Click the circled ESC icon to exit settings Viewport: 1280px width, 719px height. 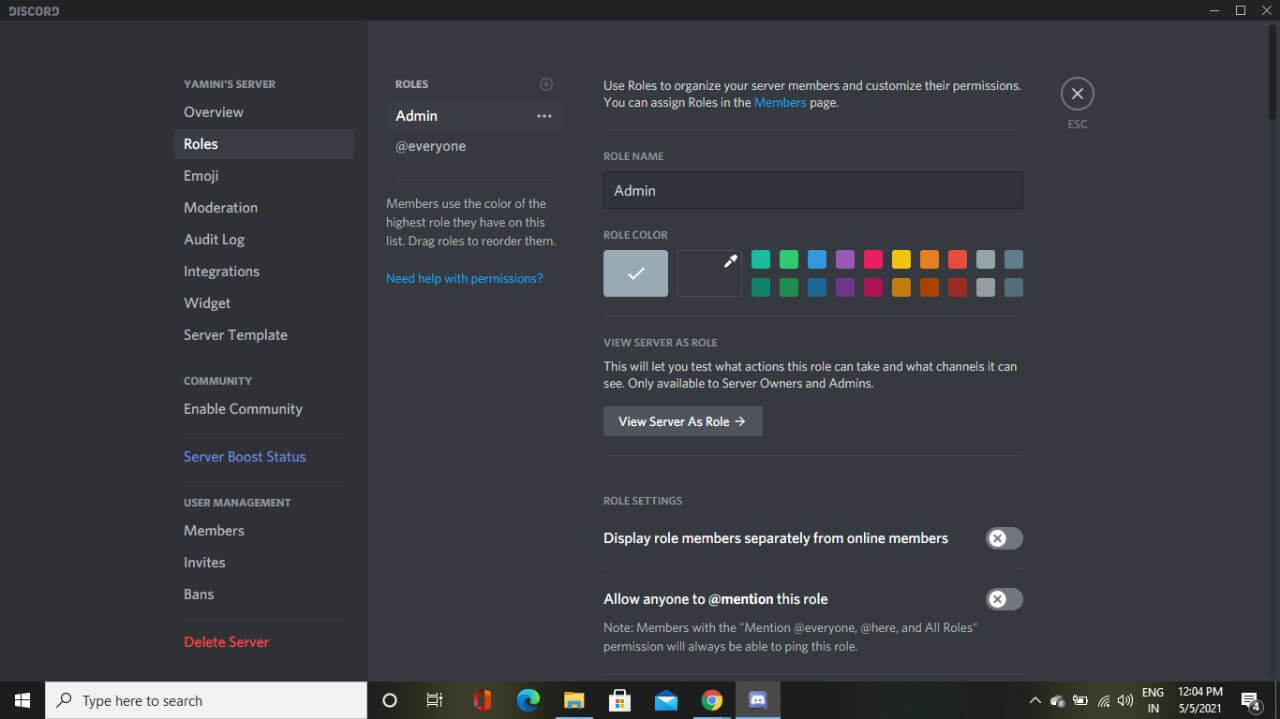coord(1077,93)
